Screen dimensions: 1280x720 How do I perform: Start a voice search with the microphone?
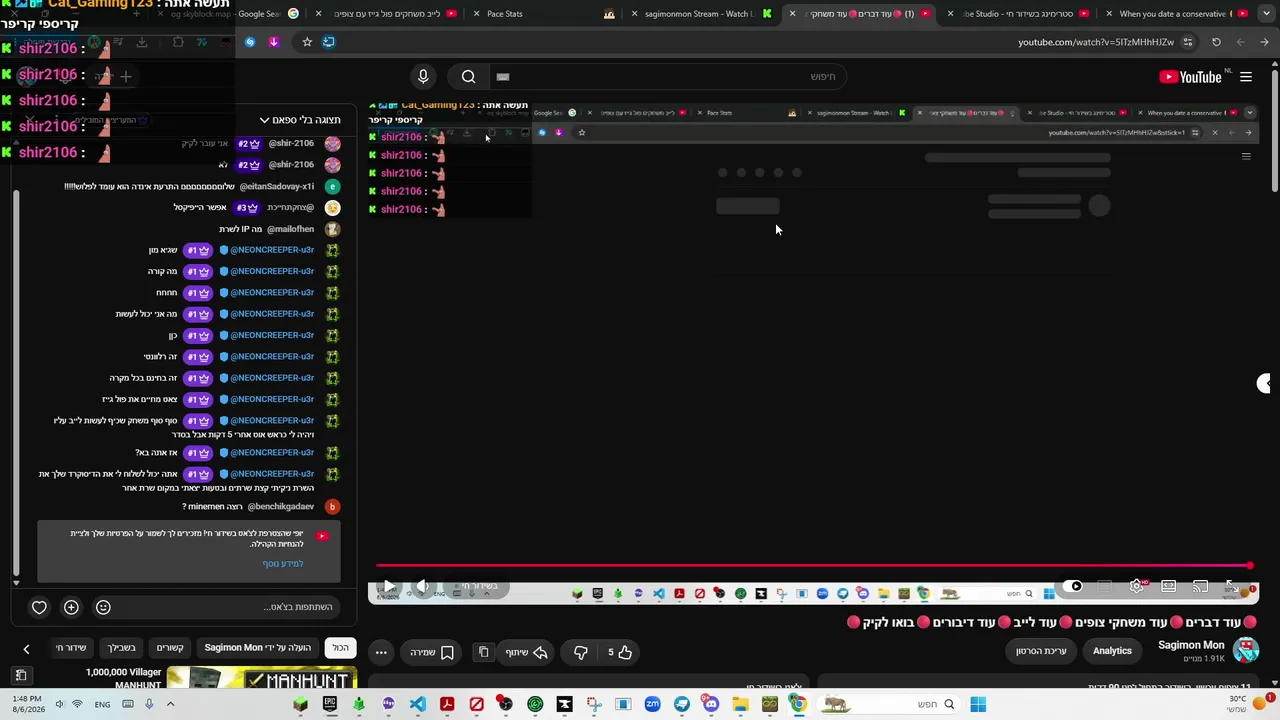click(x=423, y=77)
